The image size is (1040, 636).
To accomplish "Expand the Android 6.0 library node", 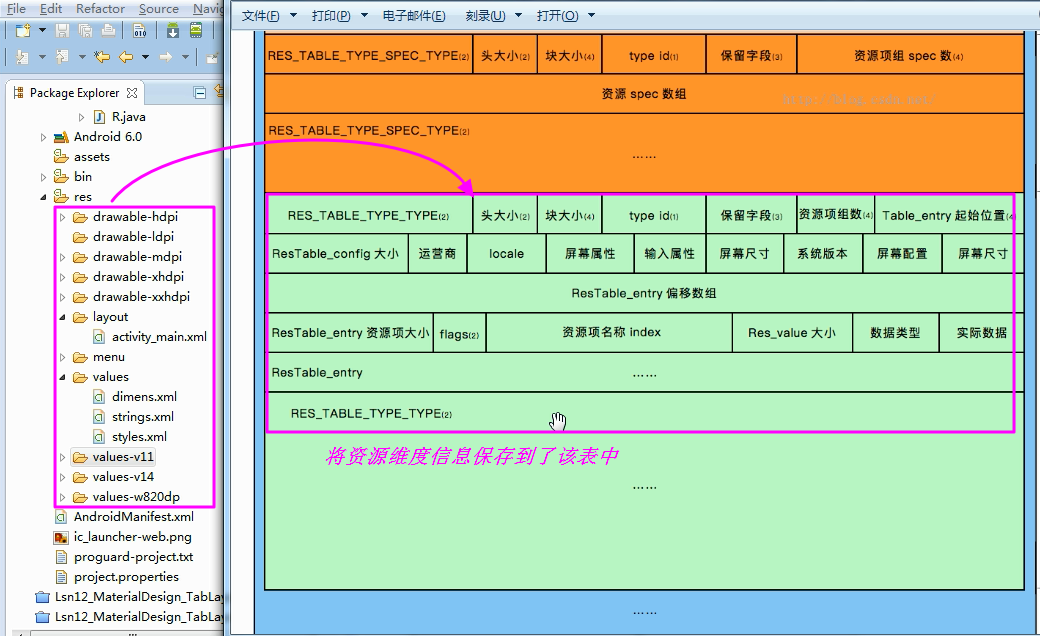I will 43,137.
